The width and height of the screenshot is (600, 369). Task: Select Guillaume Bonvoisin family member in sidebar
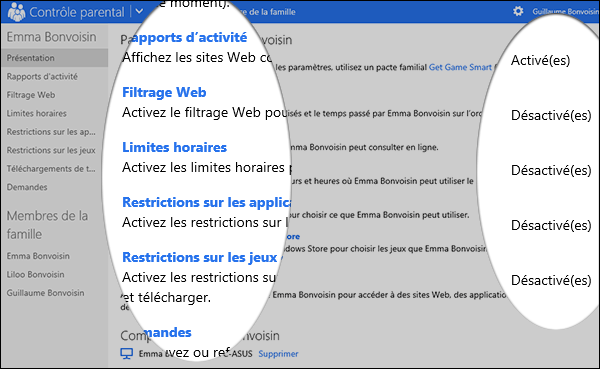point(46,293)
